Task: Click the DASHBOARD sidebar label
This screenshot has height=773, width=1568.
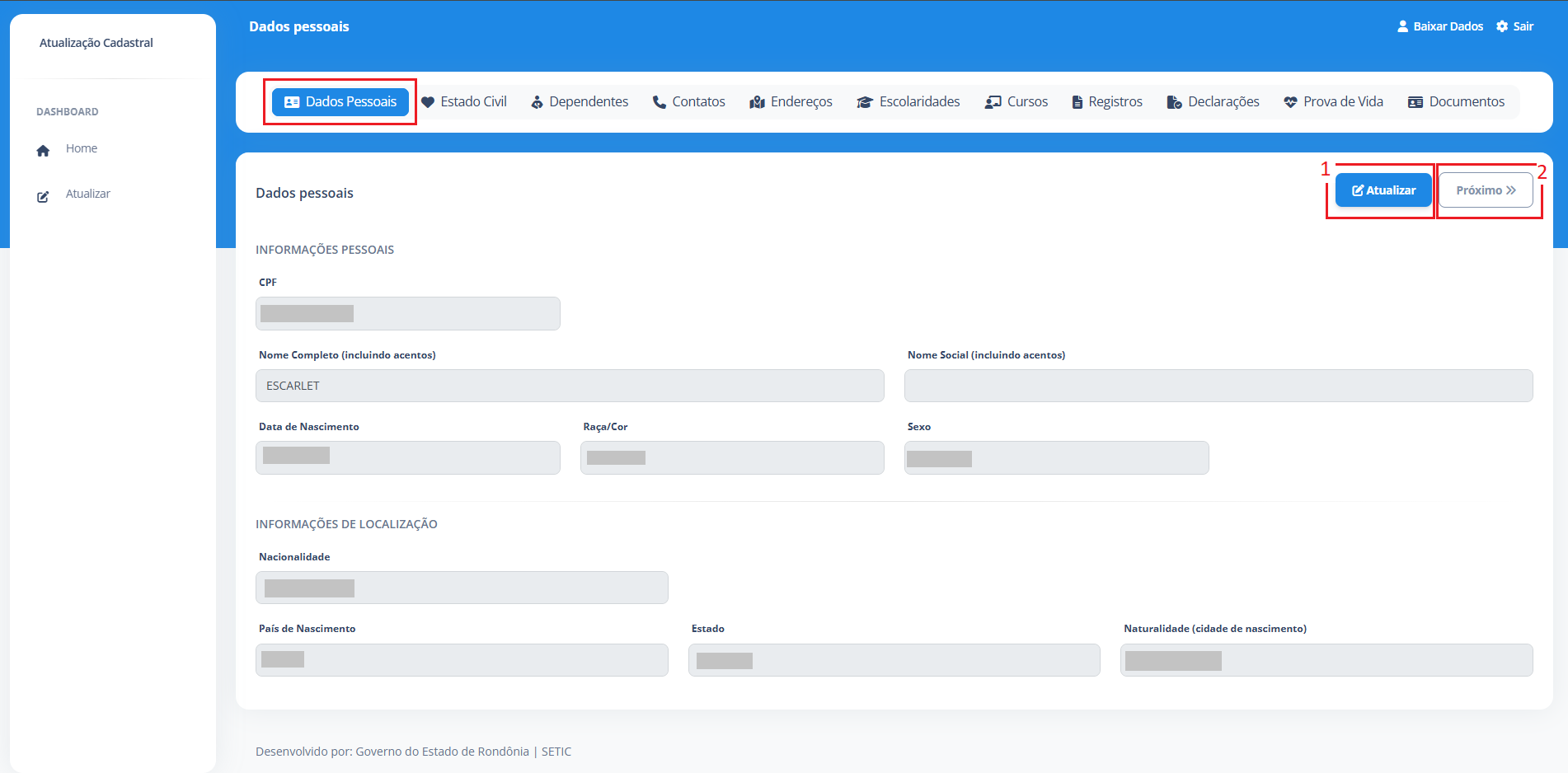Action: pos(68,112)
